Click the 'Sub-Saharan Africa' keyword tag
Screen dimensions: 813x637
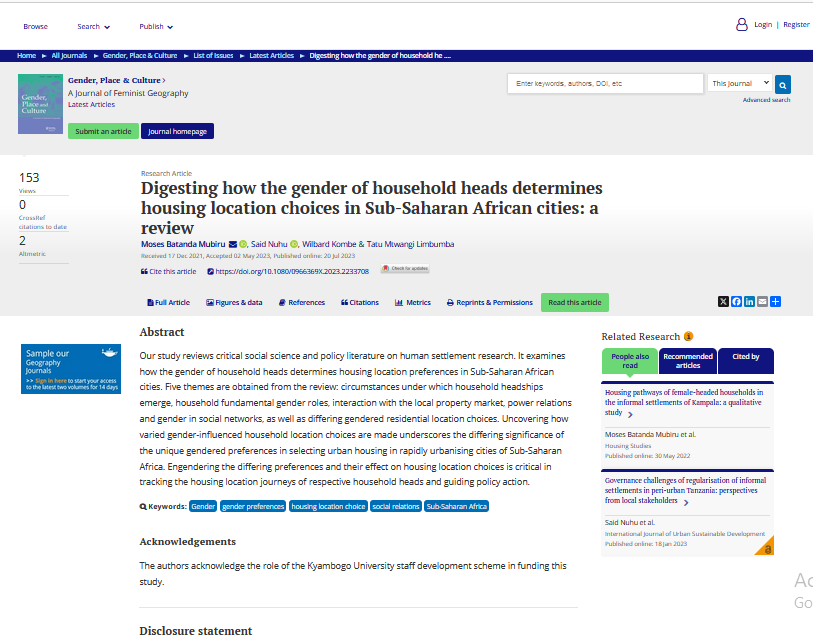click(456, 507)
